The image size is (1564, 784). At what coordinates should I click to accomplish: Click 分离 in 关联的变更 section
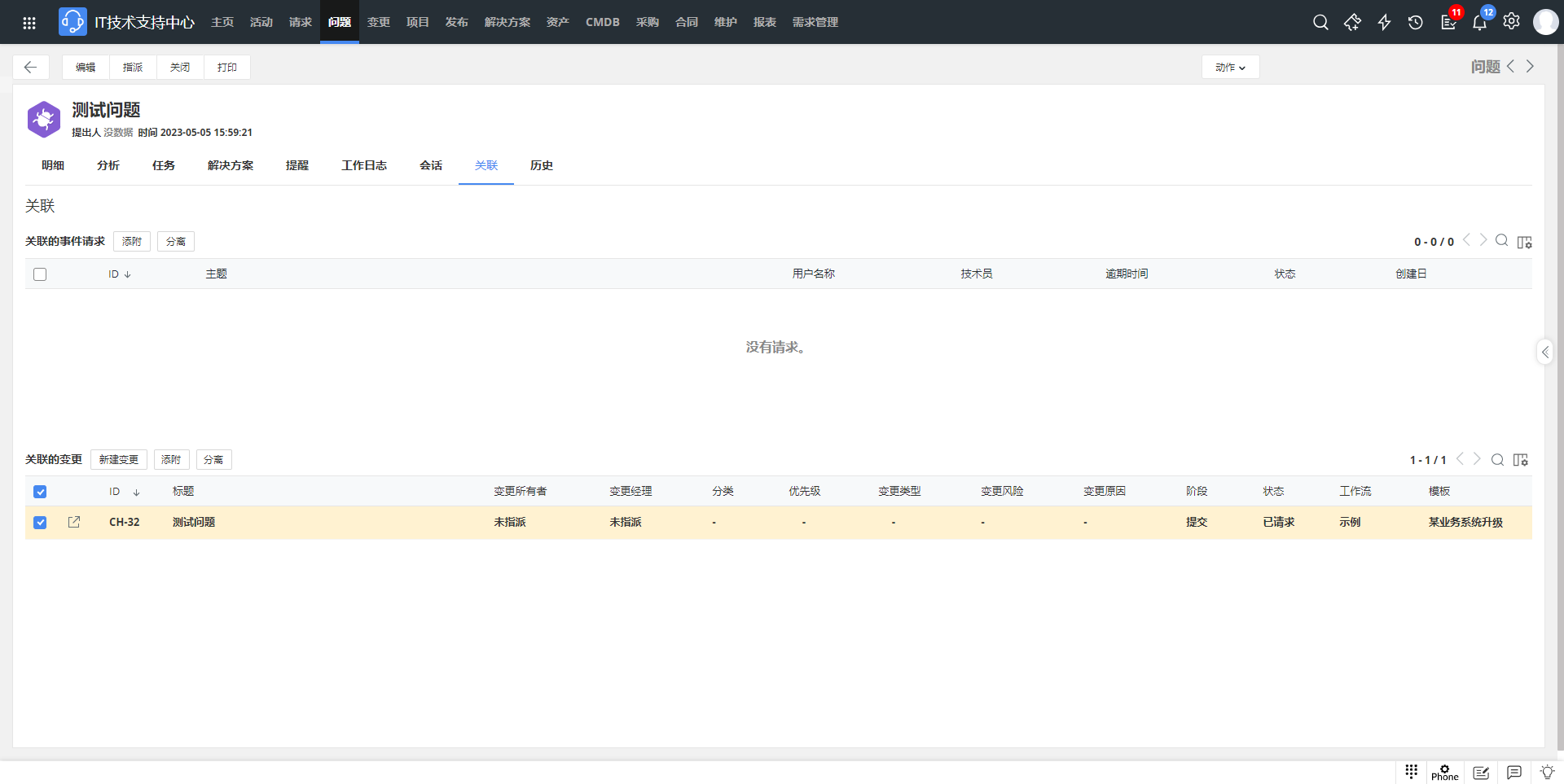pyautogui.click(x=213, y=459)
